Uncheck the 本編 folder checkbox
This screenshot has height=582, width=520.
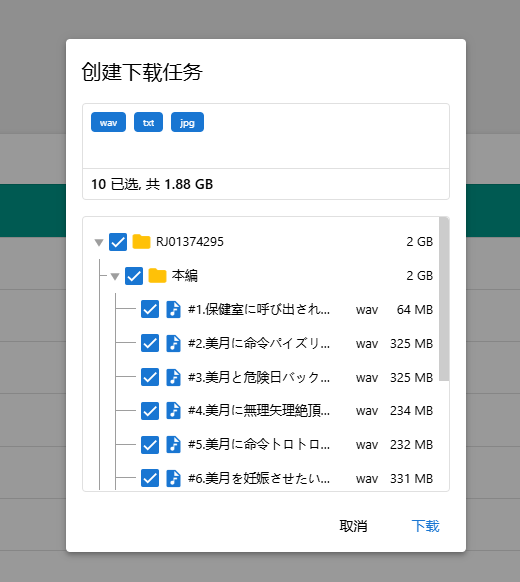[134, 276]
